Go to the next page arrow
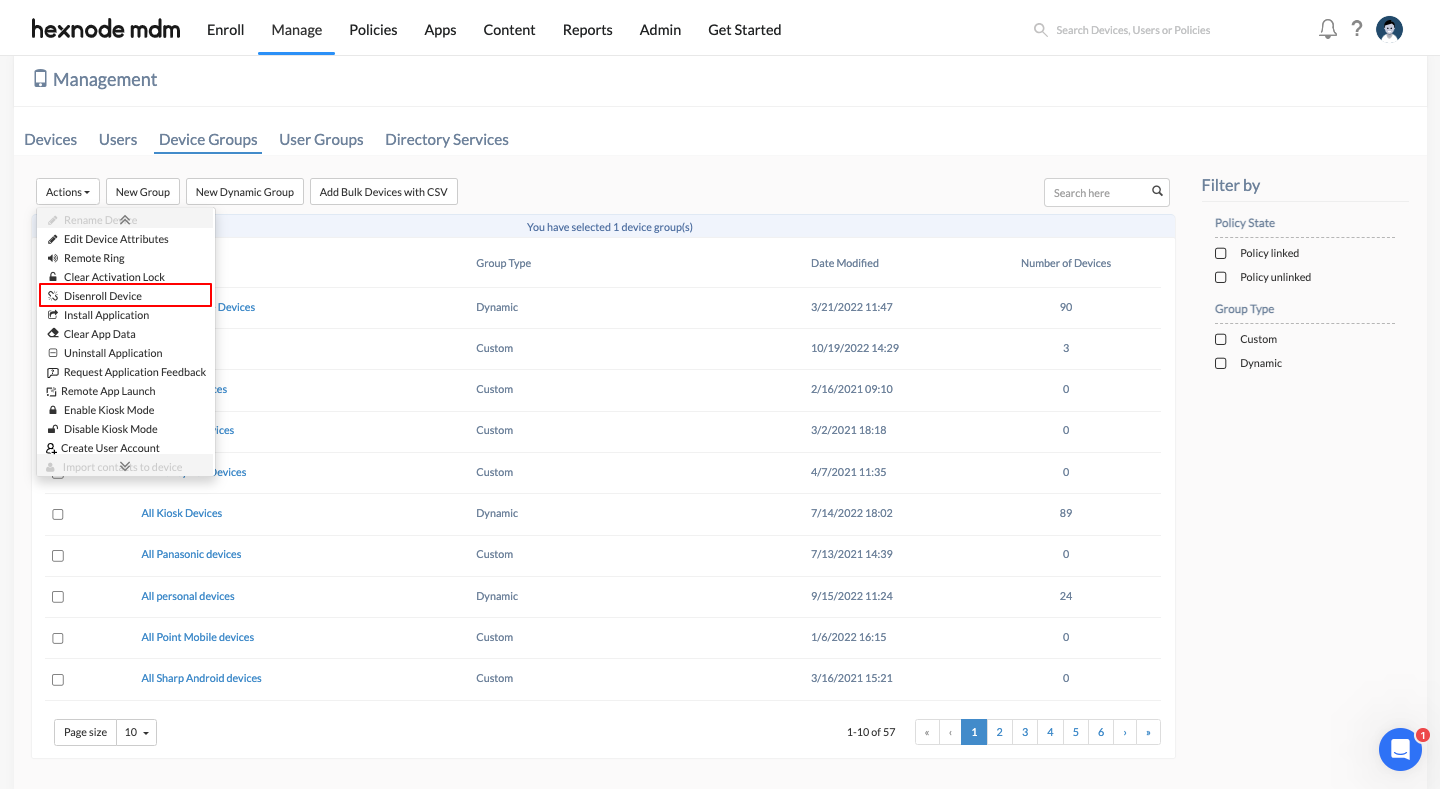1440x789 pixels. [x=1124, y=732]
